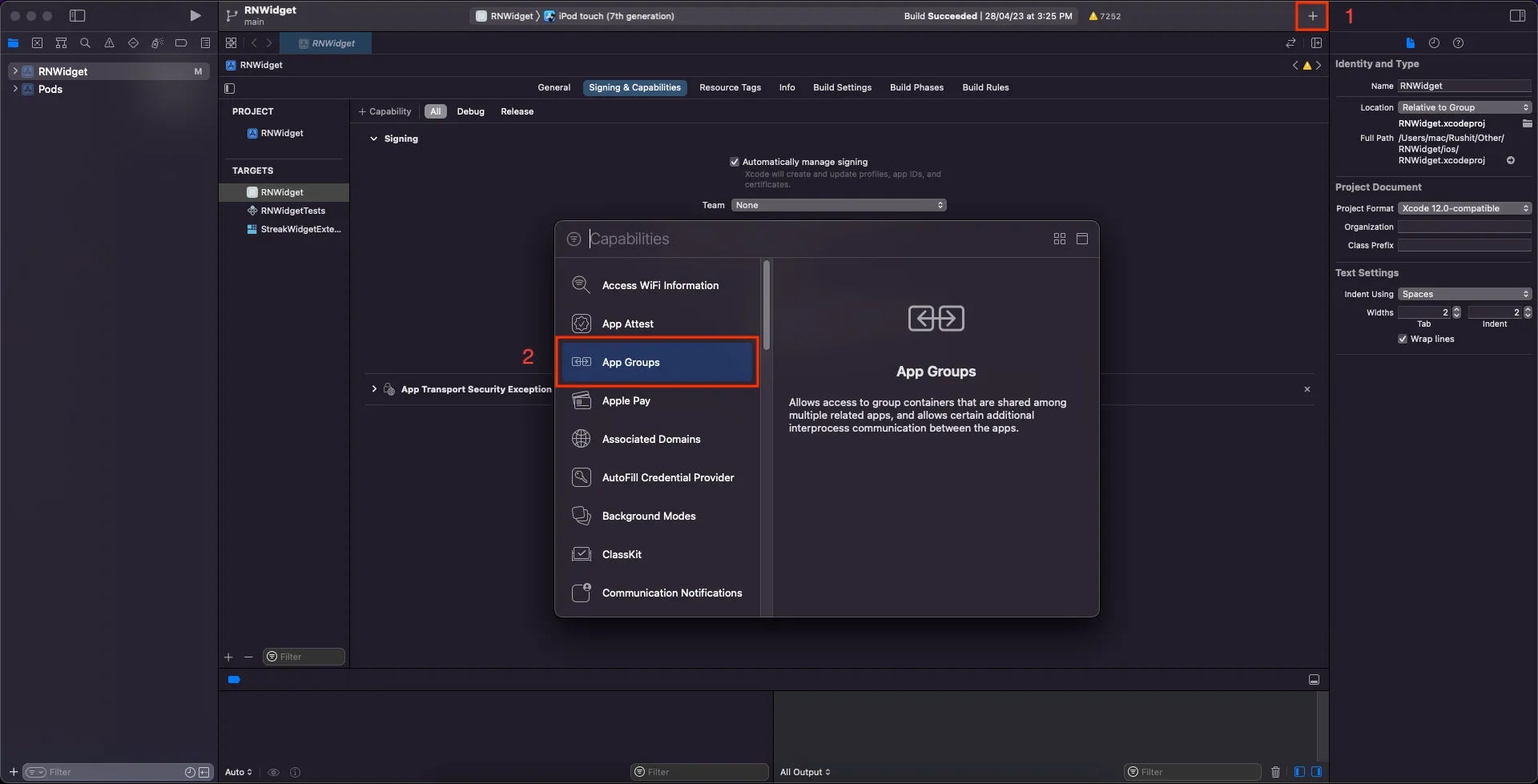The height and width of the screenshot is (784, 1538).
Task: Open the find navigator magnifier icon
Action: pyautogui.click(x=85, y=43)
